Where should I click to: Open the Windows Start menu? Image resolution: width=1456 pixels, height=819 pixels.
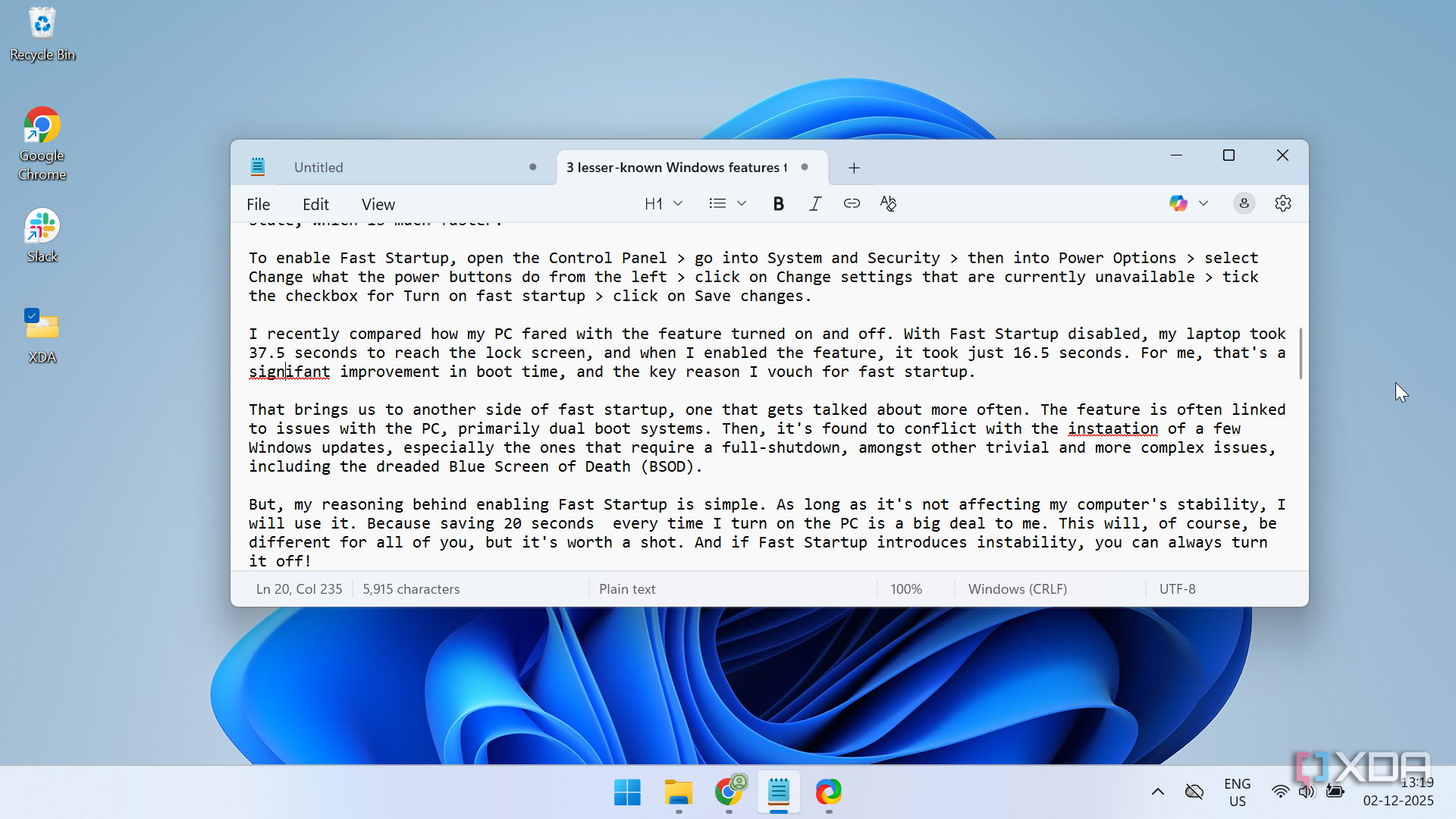click(x=627, y=792)
